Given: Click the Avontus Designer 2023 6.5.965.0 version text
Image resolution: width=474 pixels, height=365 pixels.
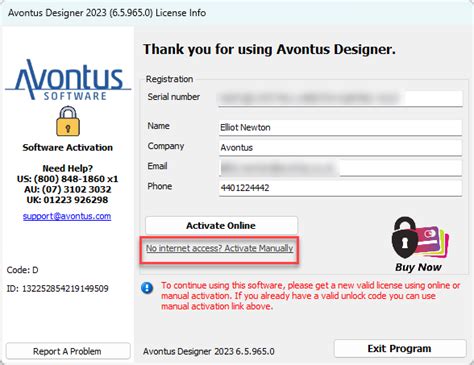Looking at the screenshot, I should tap(209, 352).
